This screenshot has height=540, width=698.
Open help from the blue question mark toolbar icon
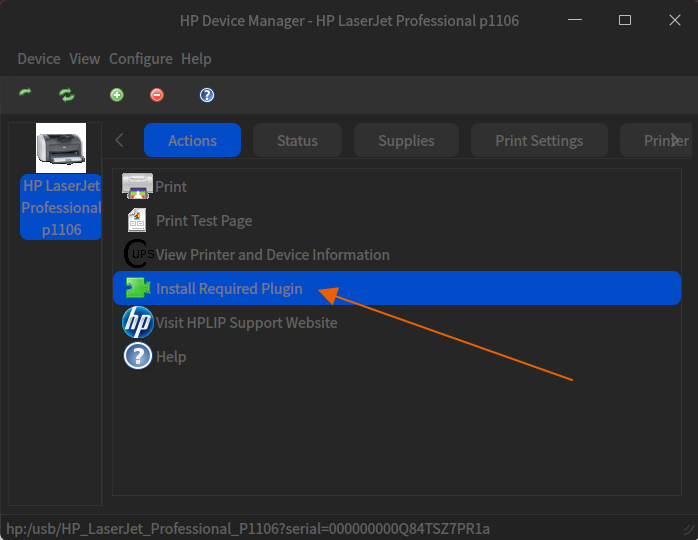pos(207,95)
